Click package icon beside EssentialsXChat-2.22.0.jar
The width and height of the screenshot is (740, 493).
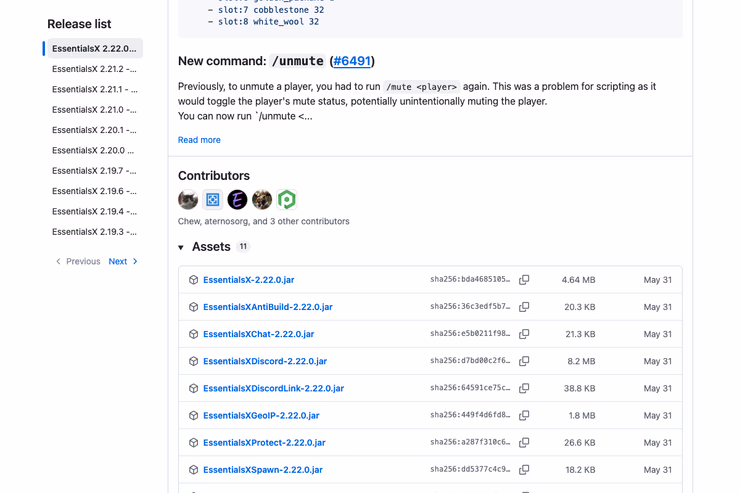coord(193,334)
